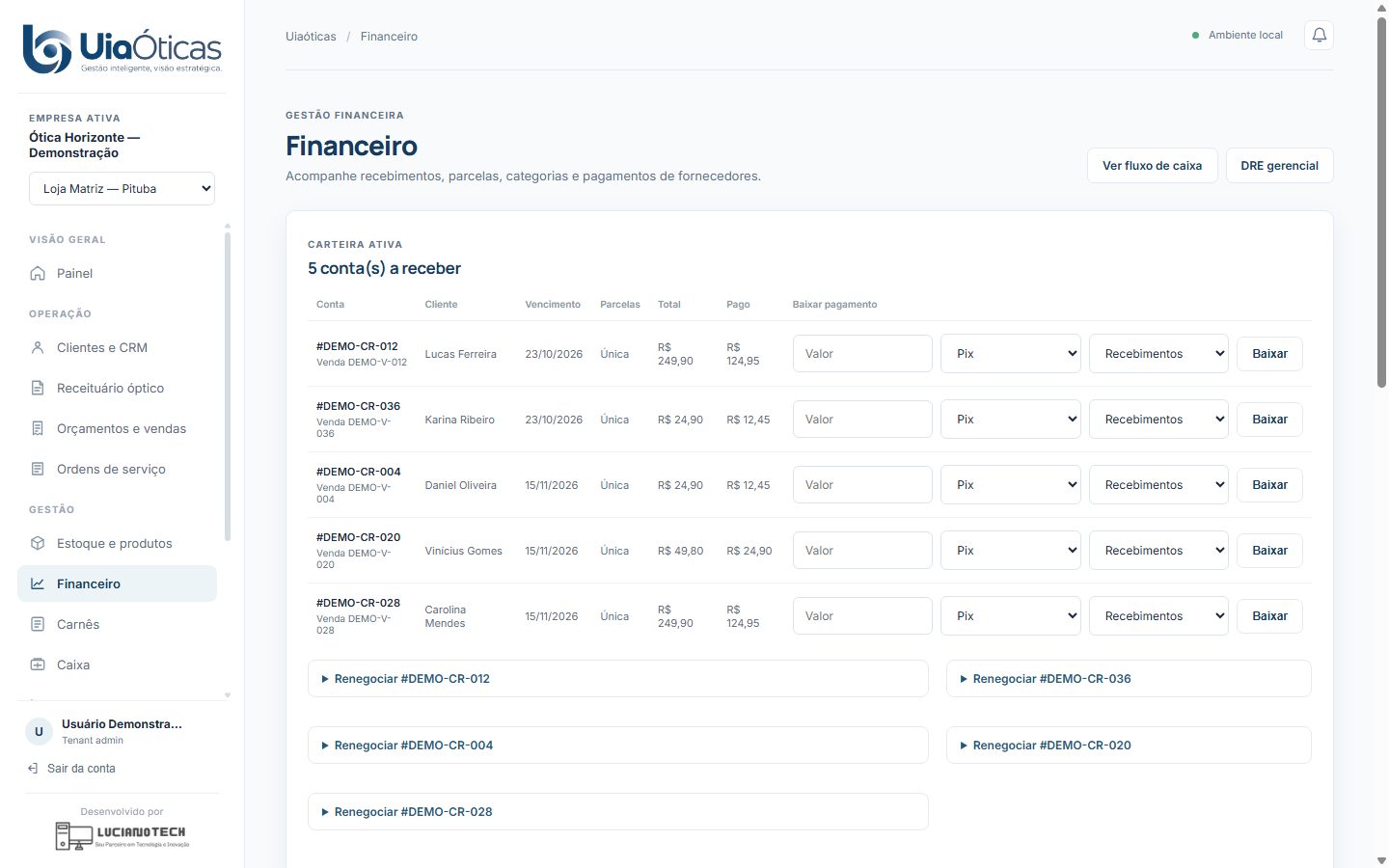Viewport: 1389px width, 868px height.
Task: Expand Renegociar #DEMO-CR-012
Action: (617, 679)
